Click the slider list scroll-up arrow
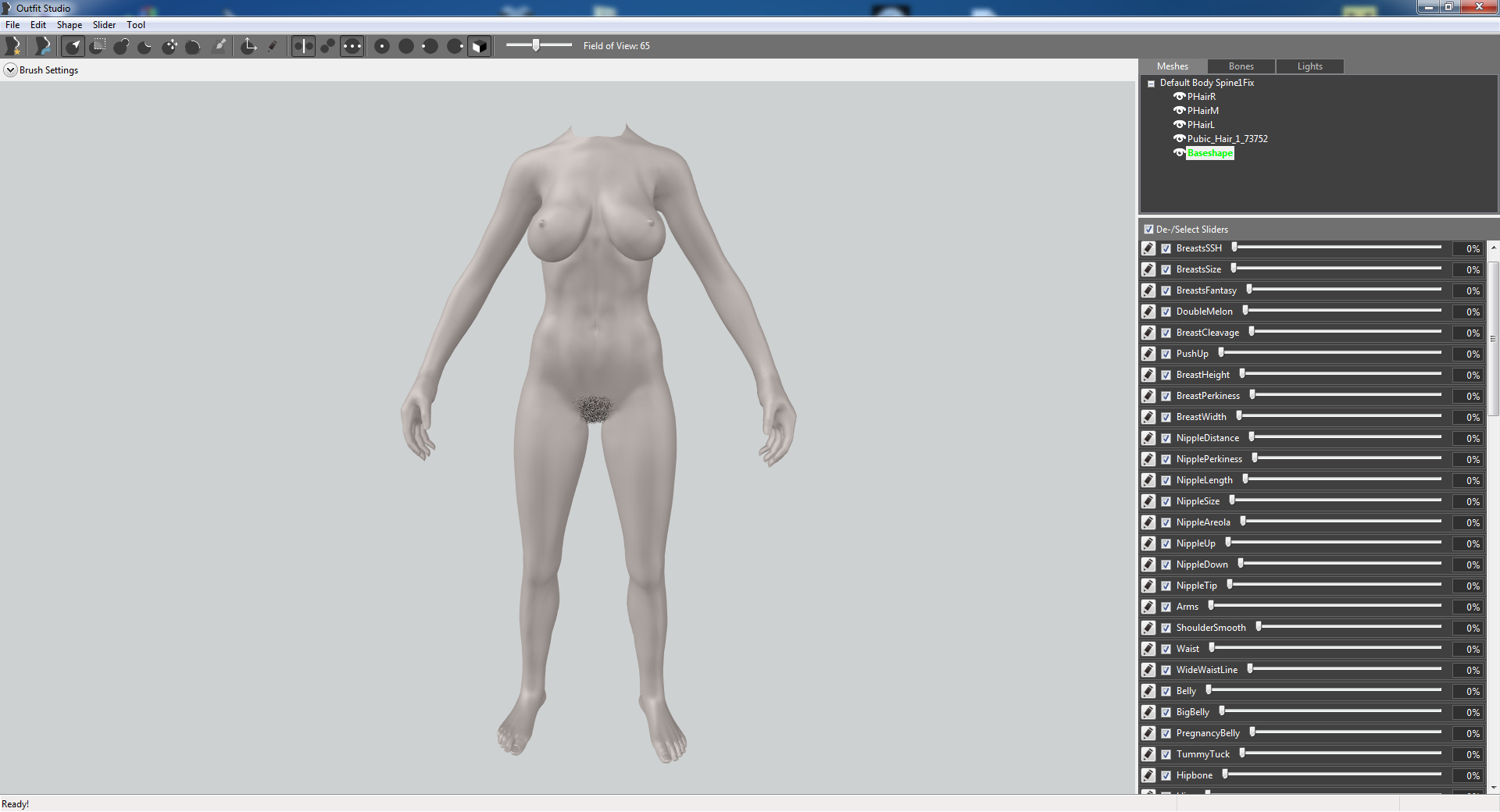This screenshot has width=1500, height=812. 1493,248
